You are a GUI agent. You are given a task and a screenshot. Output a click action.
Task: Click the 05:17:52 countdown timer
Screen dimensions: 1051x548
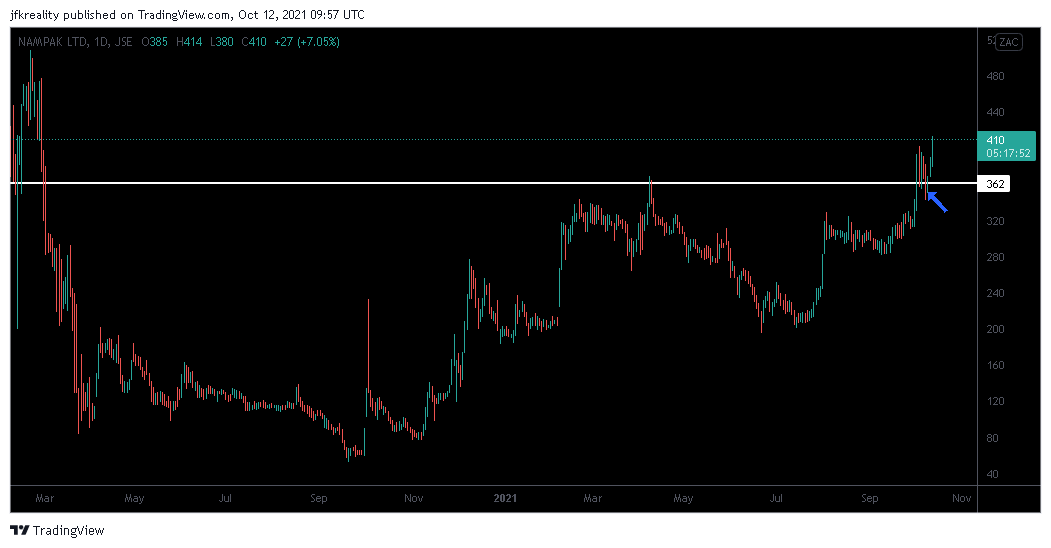[1008, 153]
